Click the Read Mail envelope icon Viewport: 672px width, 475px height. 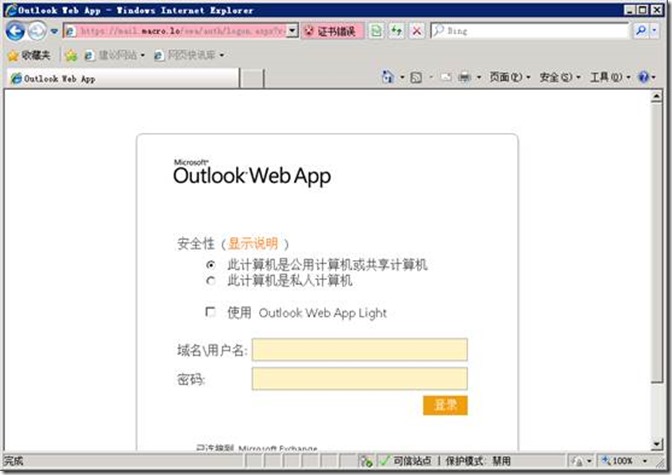click(x=446, y=78)
